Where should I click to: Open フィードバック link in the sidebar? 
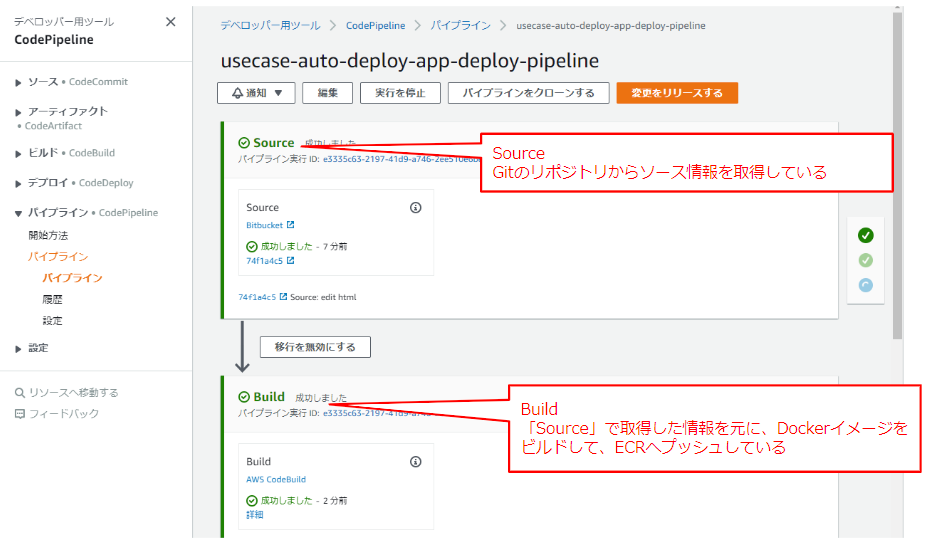point(64,414)
